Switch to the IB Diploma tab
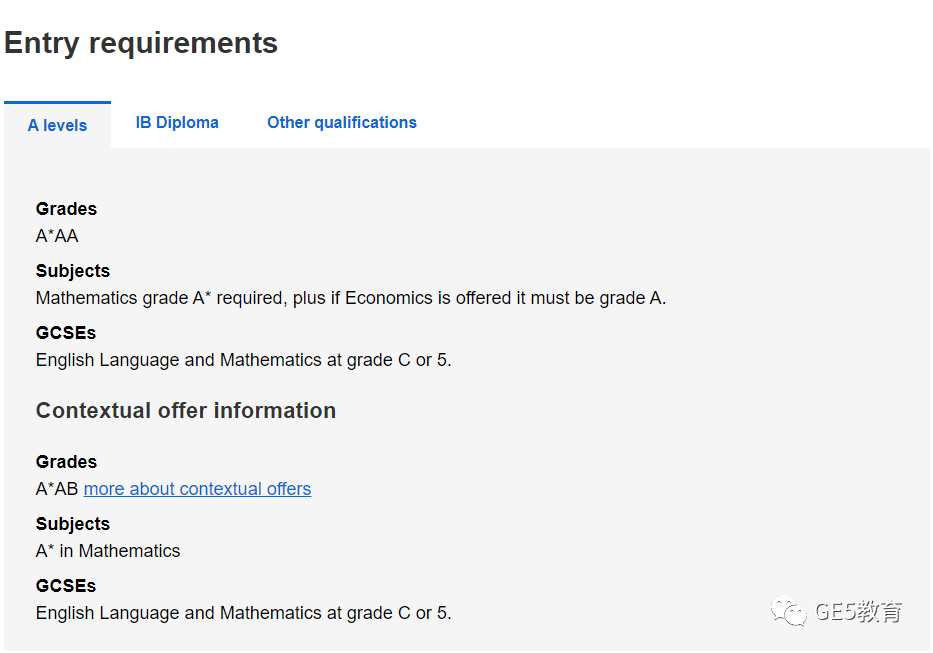The image size is (933, 653). click(x=177, y=123)
